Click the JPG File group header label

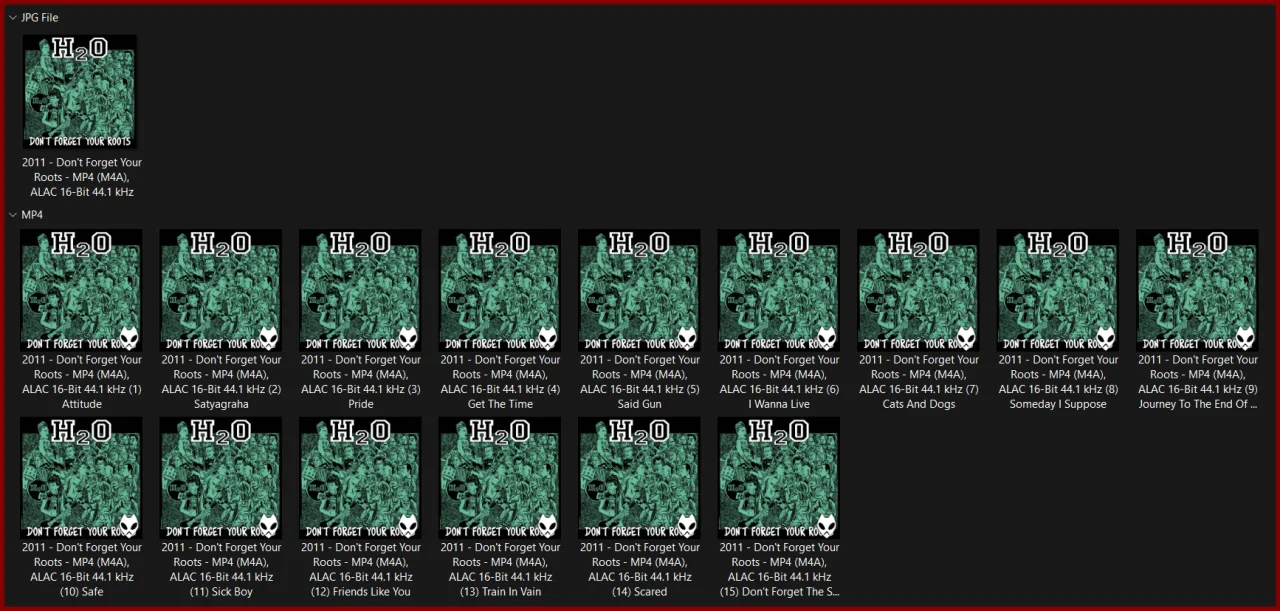point(40,18)
